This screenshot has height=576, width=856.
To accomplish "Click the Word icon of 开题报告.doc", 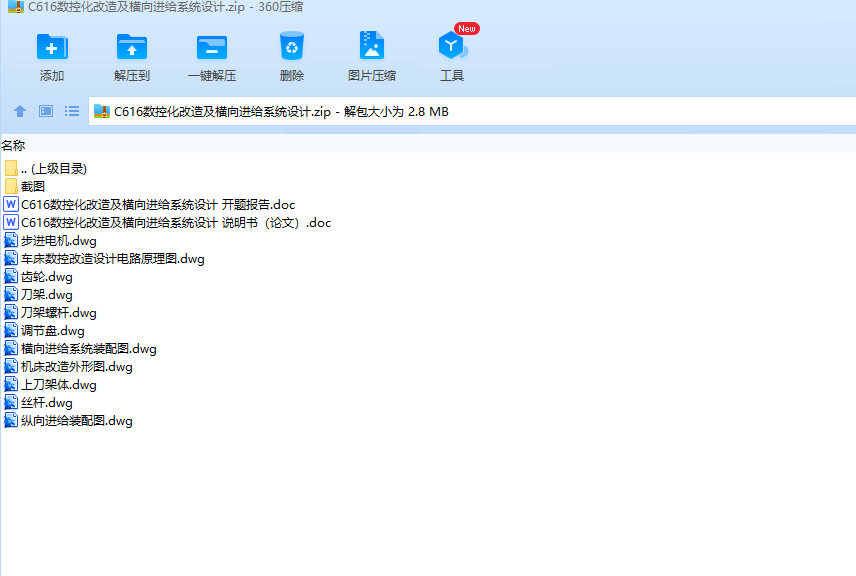I will 11,204.
